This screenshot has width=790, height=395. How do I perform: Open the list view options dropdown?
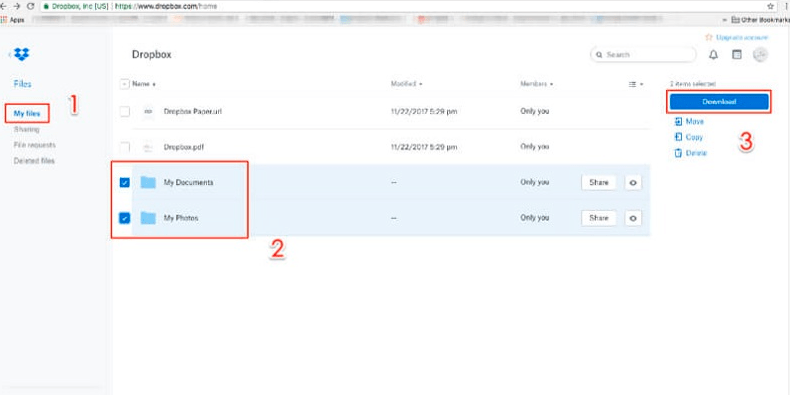[x=636, y=84]
